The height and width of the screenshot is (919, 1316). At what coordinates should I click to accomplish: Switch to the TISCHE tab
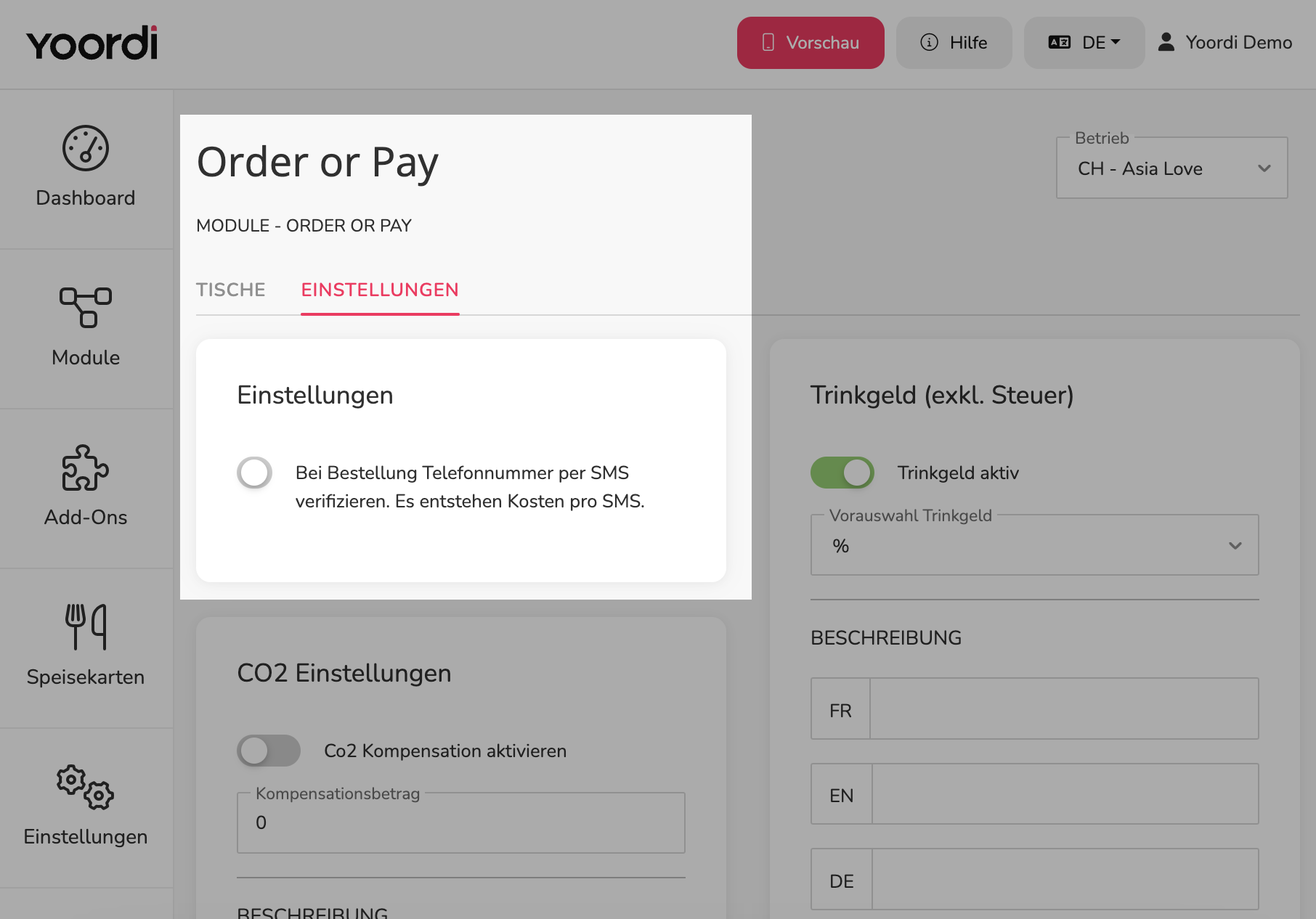pyautogui.click(x=231, y=290)
